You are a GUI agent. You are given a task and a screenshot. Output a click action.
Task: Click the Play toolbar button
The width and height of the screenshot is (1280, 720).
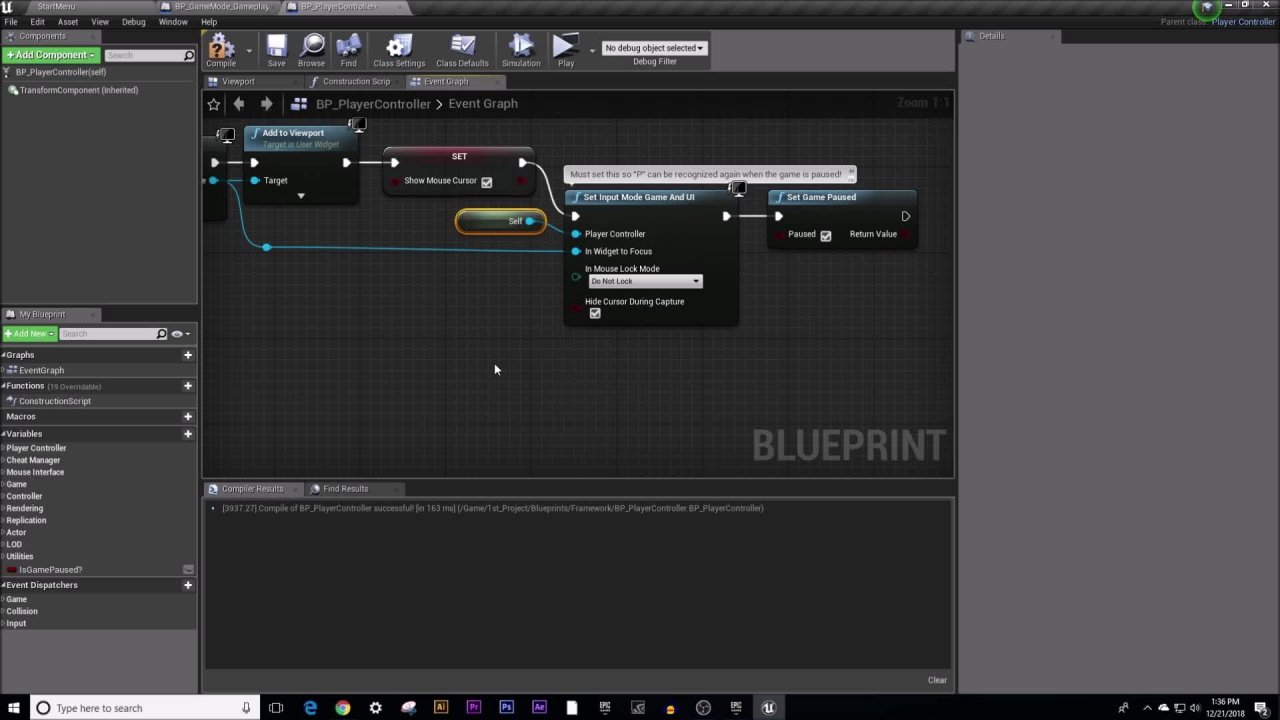566,50
